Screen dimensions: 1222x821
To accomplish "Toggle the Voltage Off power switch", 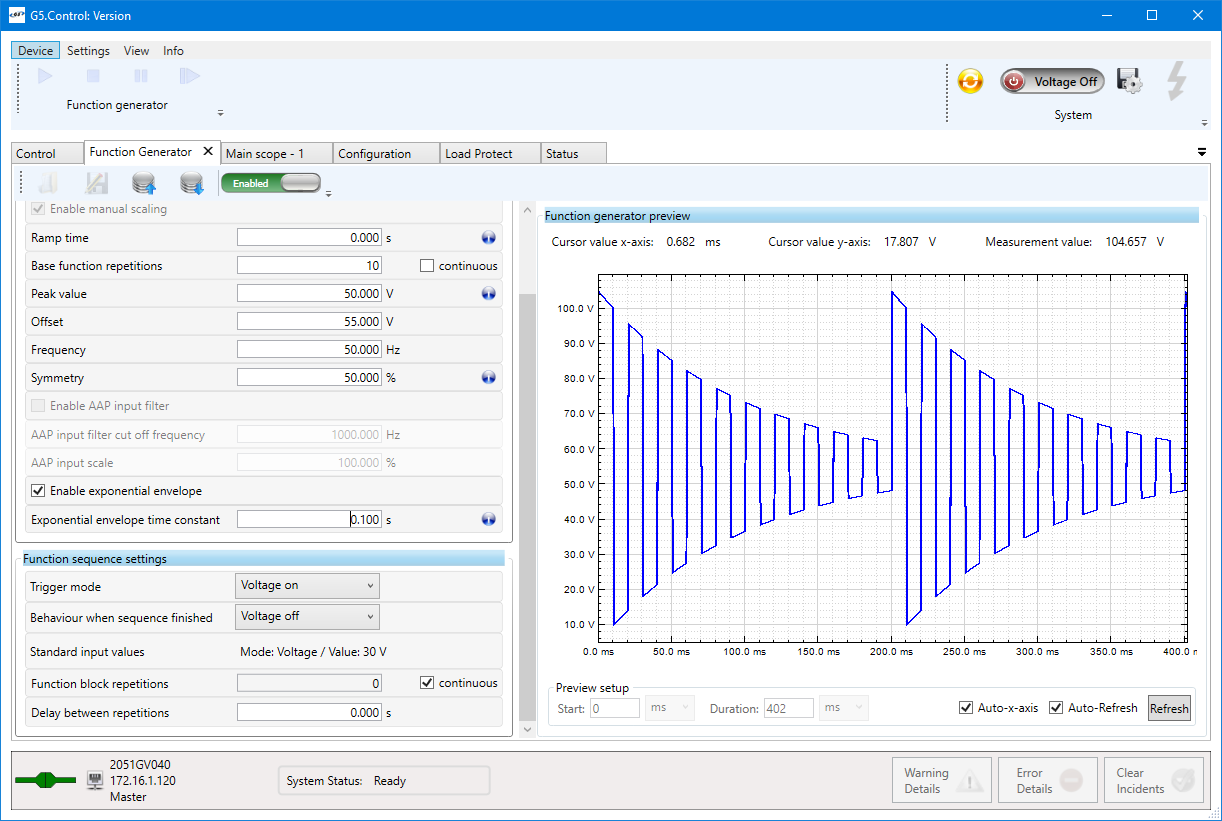I will pyautogui.click(x=1052, y=82).
